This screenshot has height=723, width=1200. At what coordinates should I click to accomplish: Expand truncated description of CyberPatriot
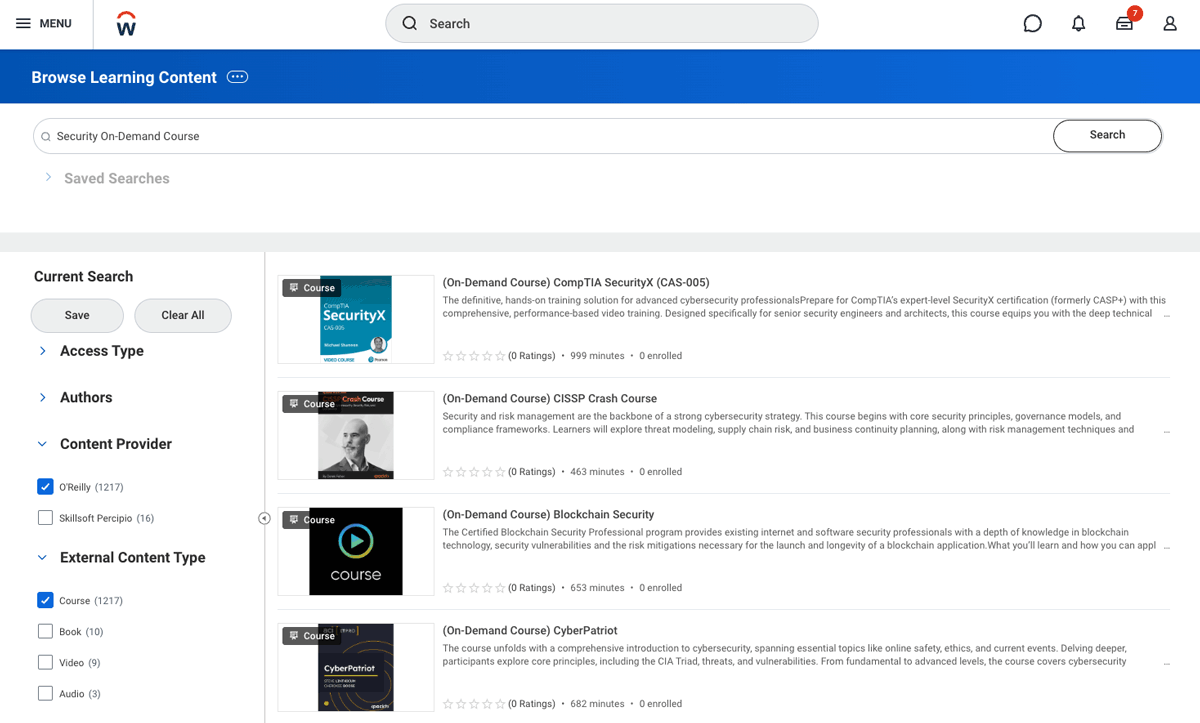(1166, 663)
